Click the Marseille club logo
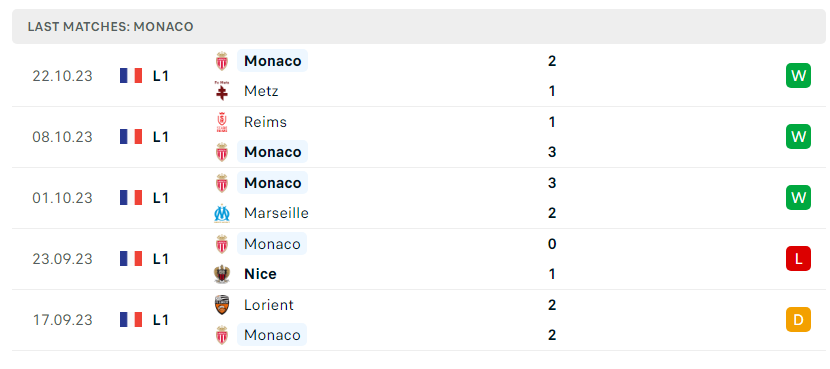830x369 pixels. click(x=222, y=213)
